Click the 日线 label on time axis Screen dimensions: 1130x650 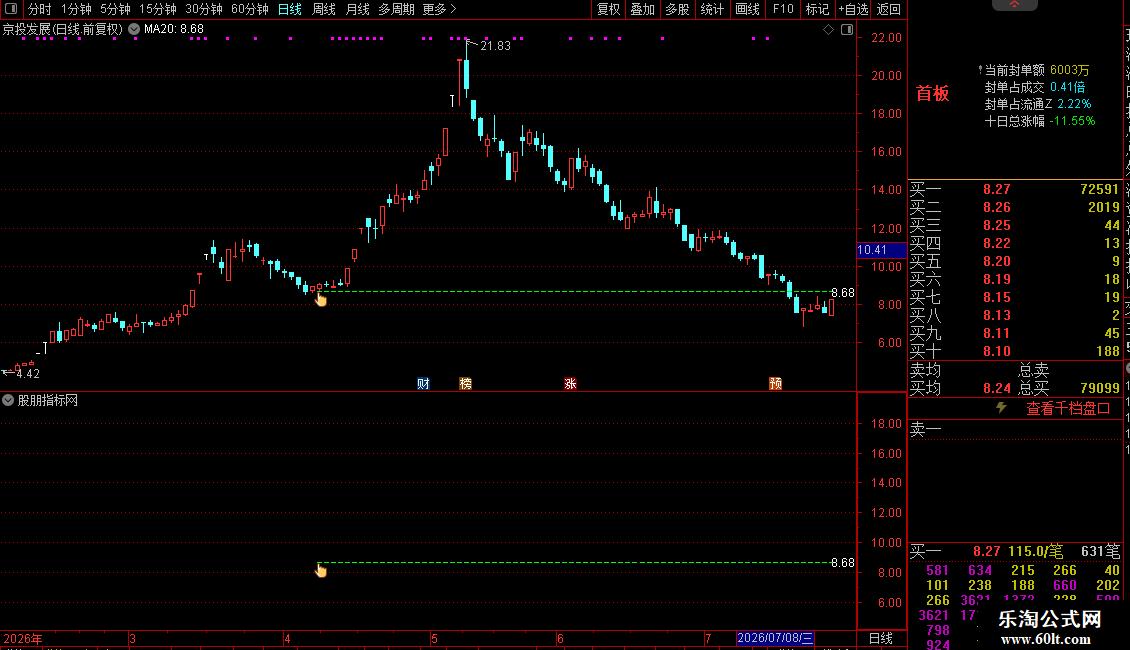coord(881,638)
